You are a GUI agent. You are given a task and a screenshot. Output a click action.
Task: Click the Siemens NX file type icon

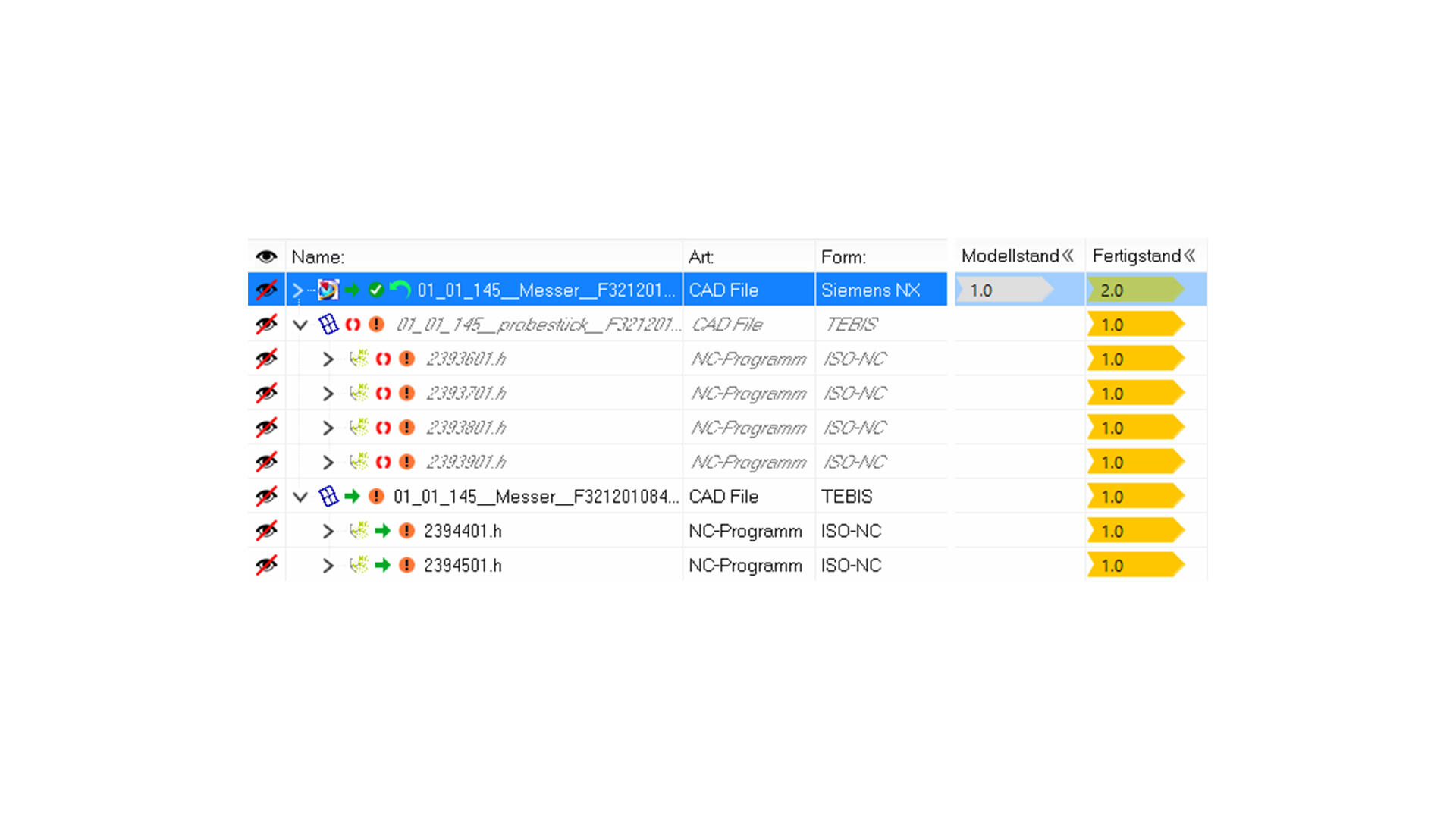(328, 290)
